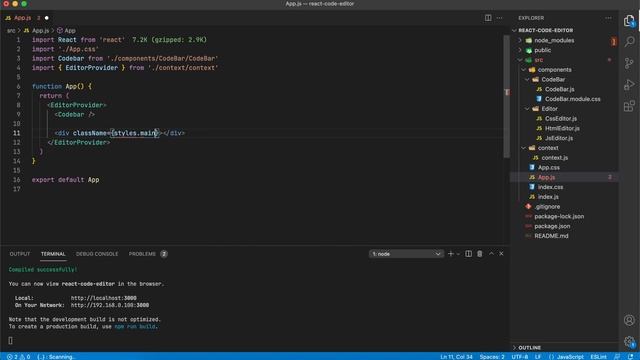The height and width of the screenshot is (360, 640).
Task: Open index.js file
Action: 548,197
